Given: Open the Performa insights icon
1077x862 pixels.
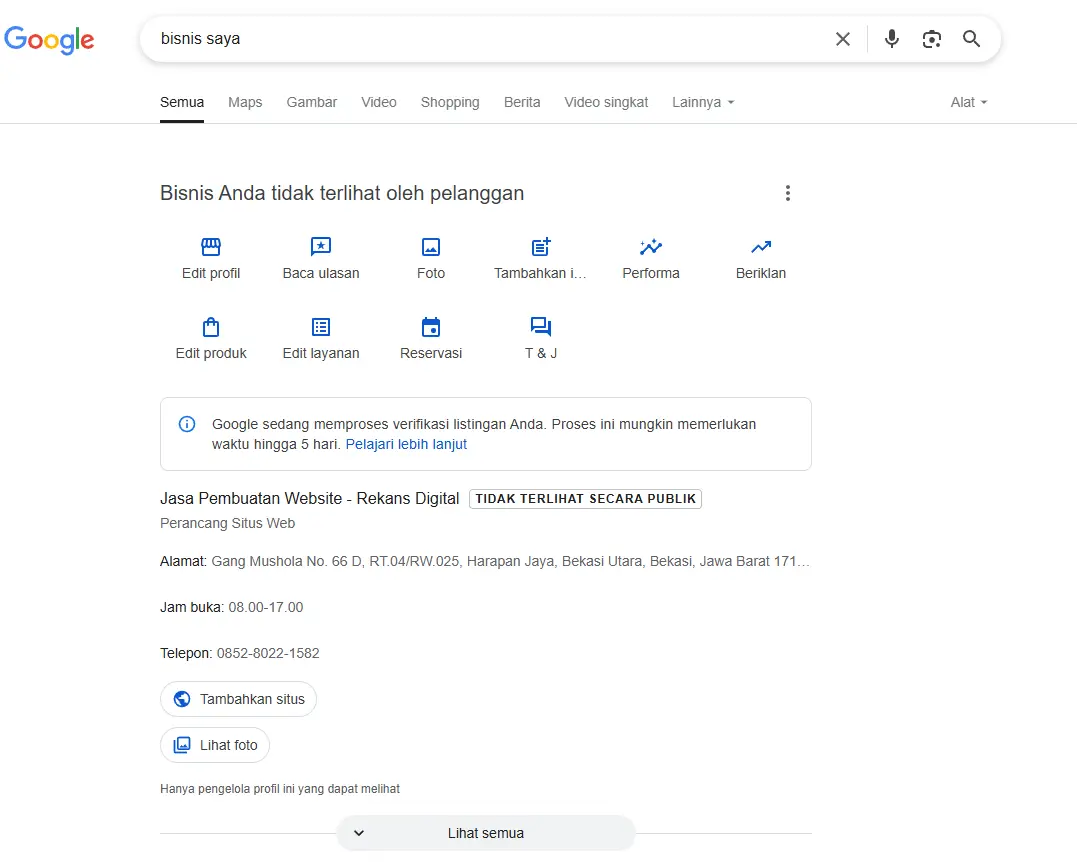Looking at the screenshot, I should click(x=650, y=247).
